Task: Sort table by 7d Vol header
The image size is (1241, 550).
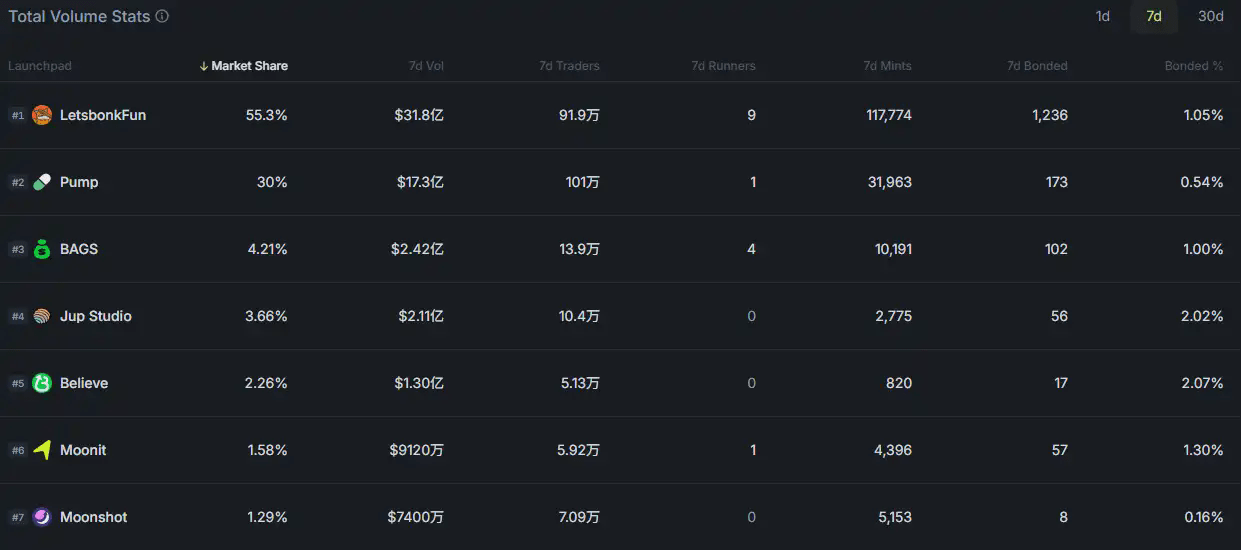Action: point(426,66)
